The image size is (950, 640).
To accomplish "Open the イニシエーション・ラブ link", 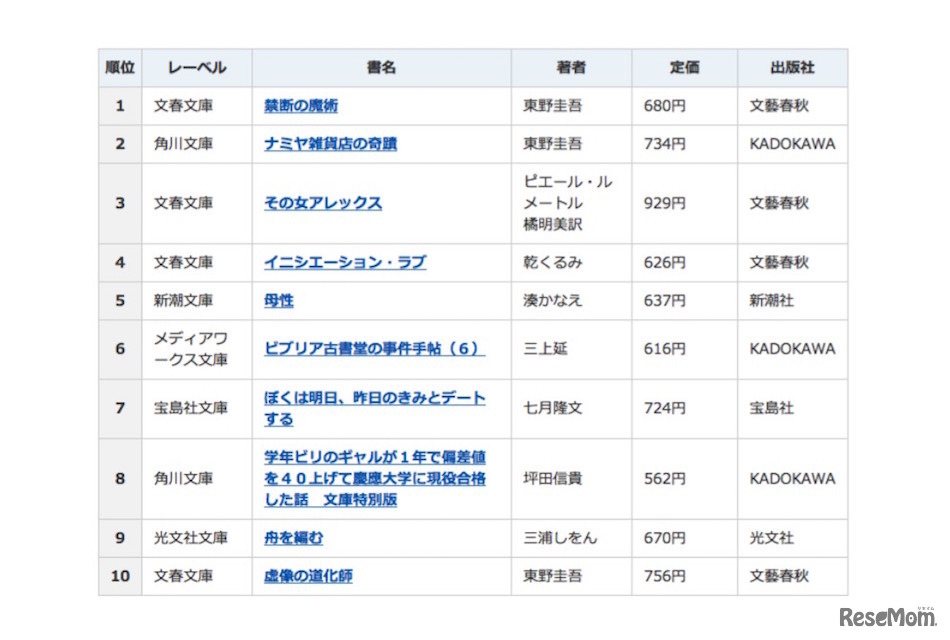I will [x=342, y=262].
